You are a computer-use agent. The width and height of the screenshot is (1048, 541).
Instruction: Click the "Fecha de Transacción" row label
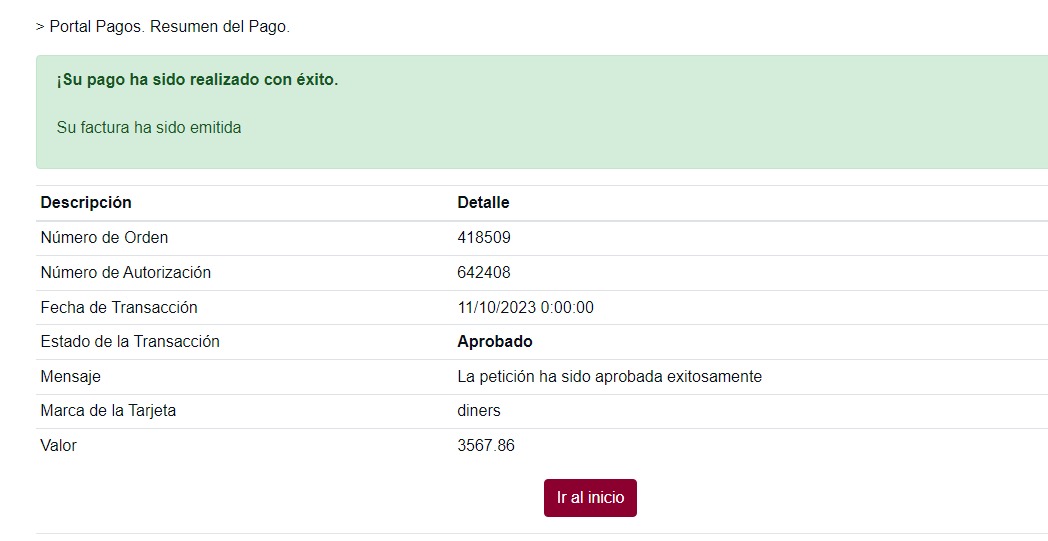click(119, 308)
